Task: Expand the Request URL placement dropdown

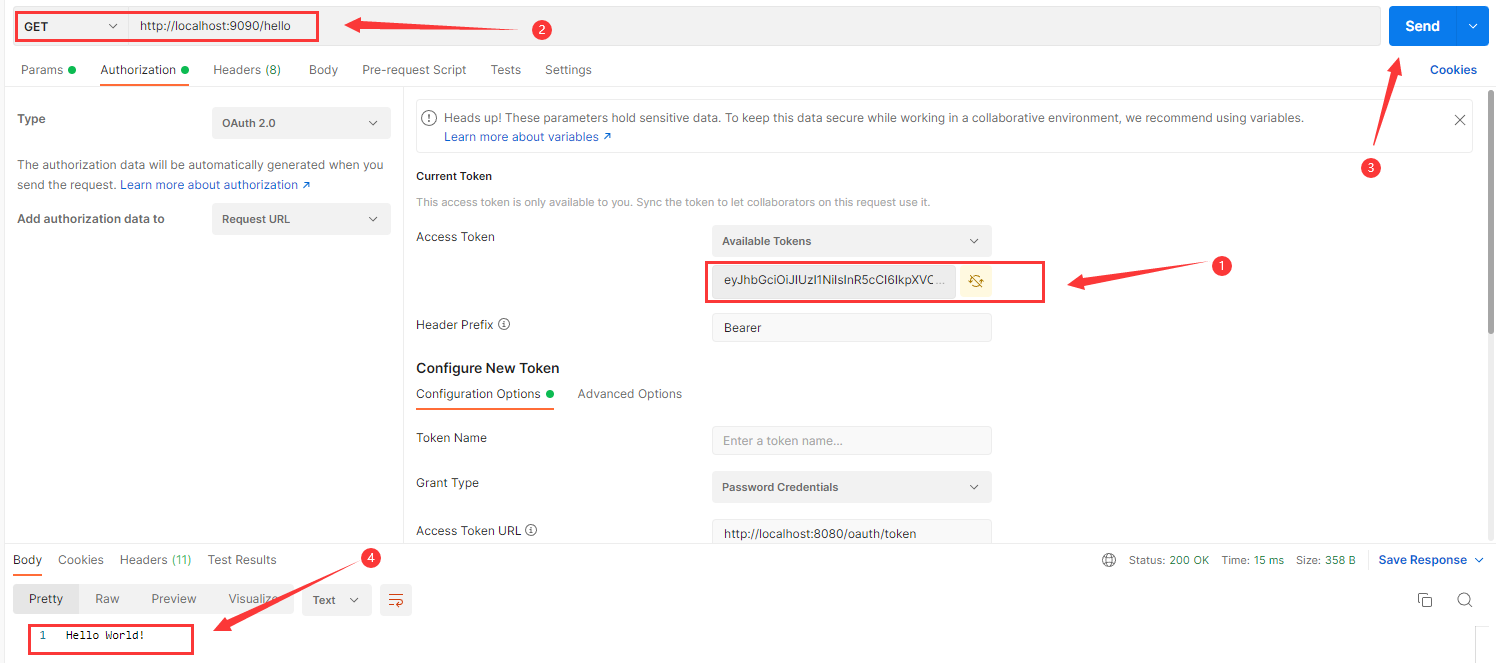Action: (301, 219)
